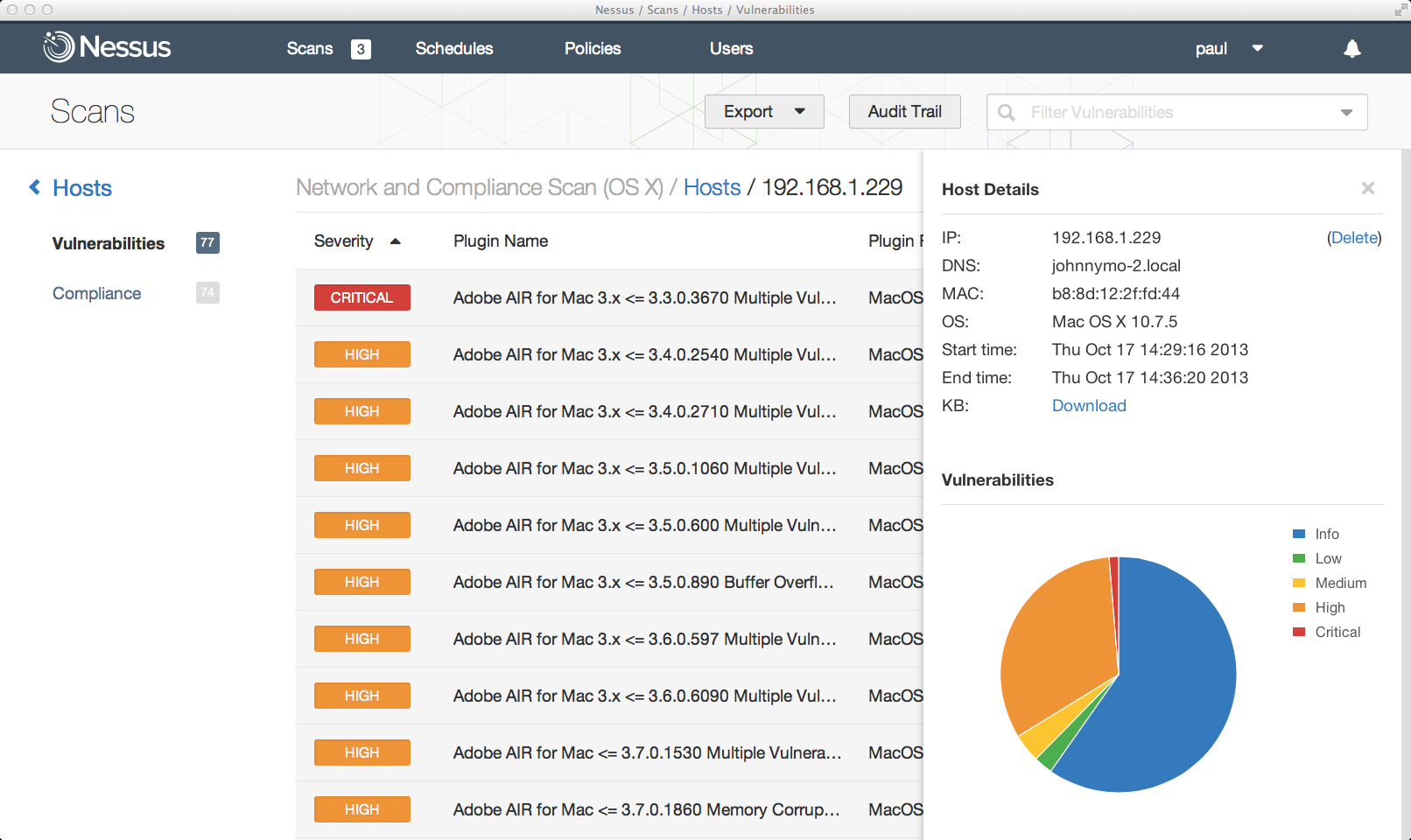Image resolution: width=1411 pixels, height=840 pixels.
Task: Click the search magnifier icon
Action: [1007, 112]
